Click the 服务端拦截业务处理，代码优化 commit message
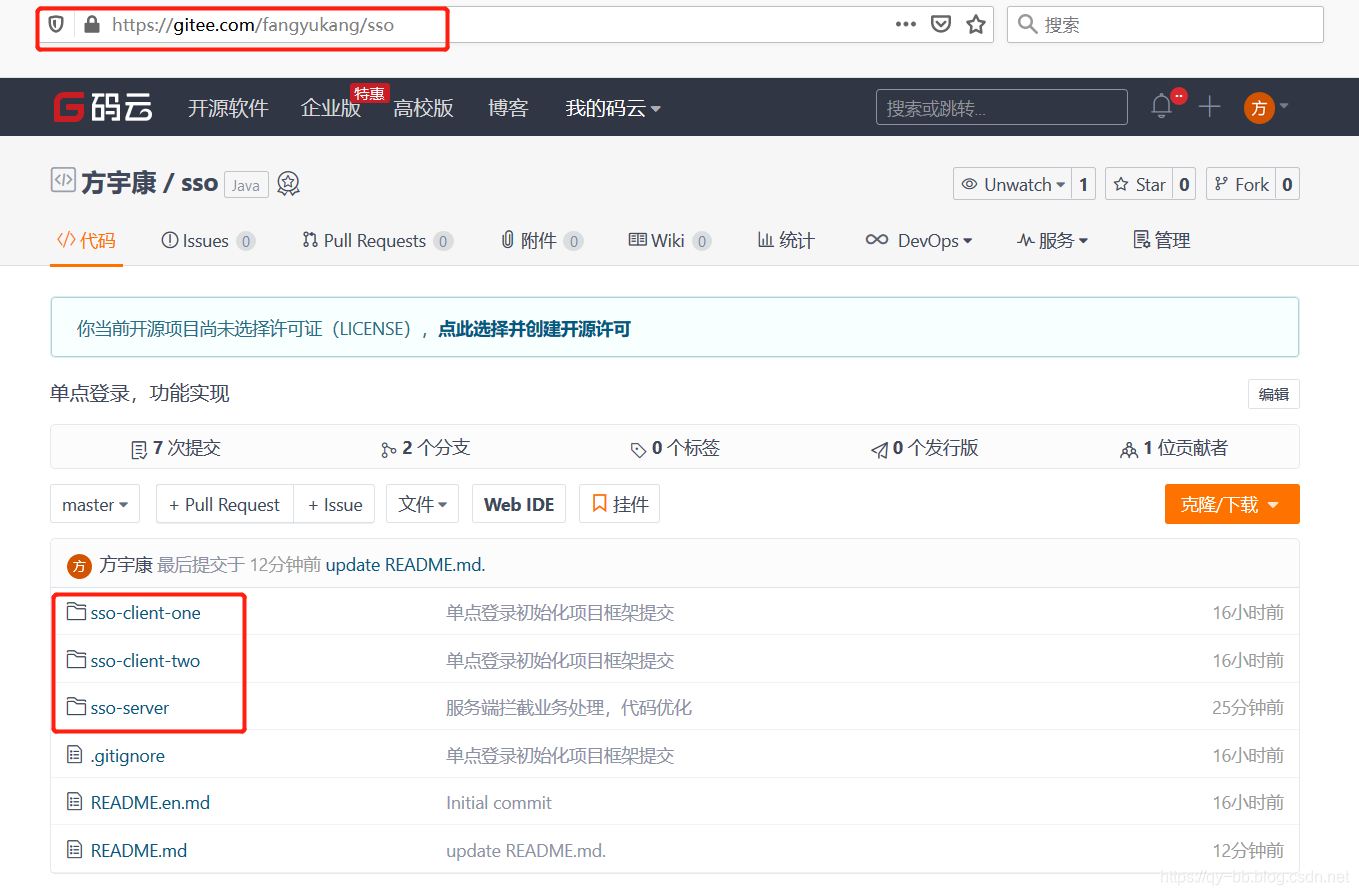Screen dimensions: 1359x895 (x=568, y=708)
